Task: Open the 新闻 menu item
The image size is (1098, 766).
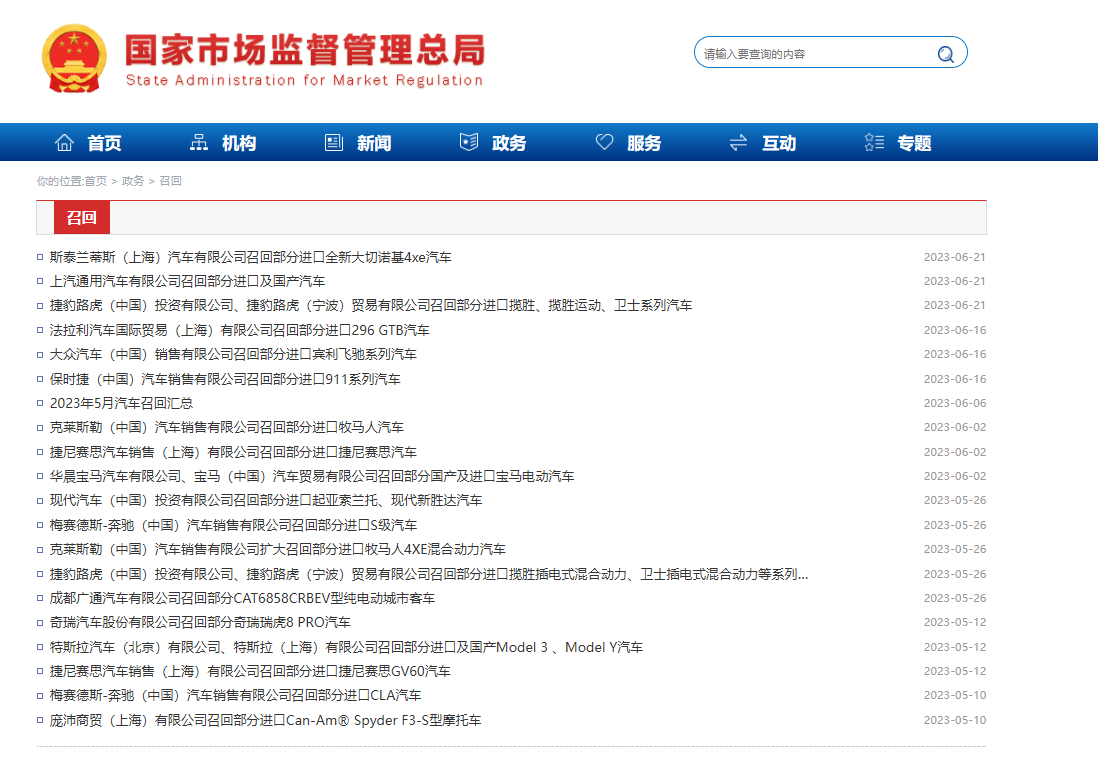Action: pyautogui.click(x=374, y=144)
